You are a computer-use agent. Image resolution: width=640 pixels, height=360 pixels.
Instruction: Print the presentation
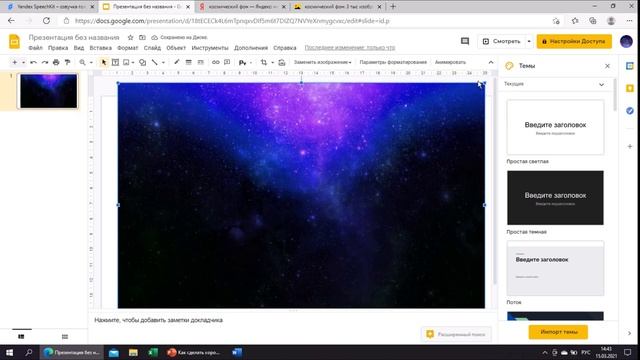[x=56, y=62]
